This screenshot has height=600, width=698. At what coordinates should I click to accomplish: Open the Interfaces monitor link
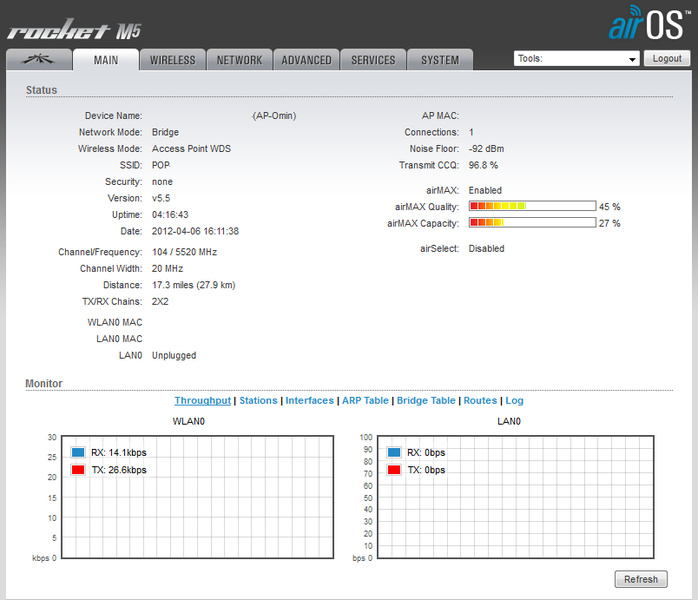click(309, 400)
